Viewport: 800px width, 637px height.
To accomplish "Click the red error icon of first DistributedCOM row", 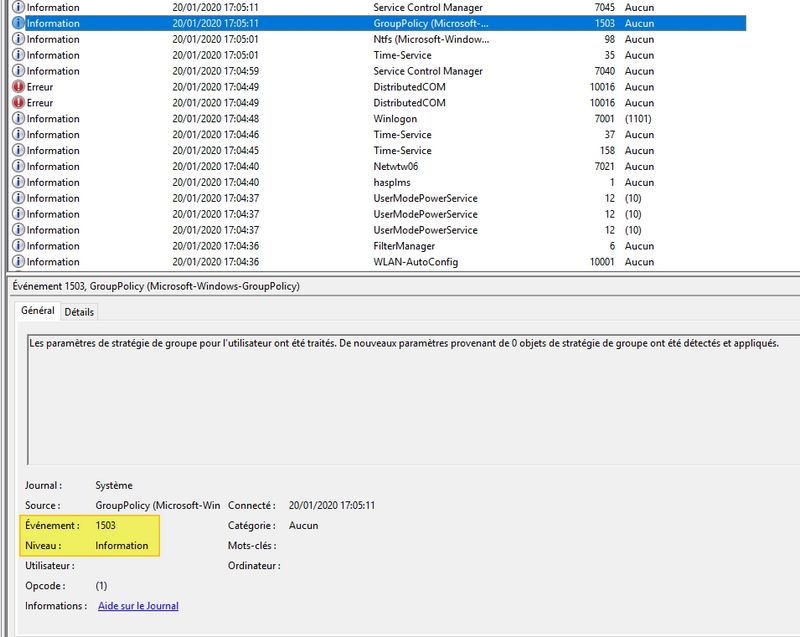I will (x=18, y=87).
